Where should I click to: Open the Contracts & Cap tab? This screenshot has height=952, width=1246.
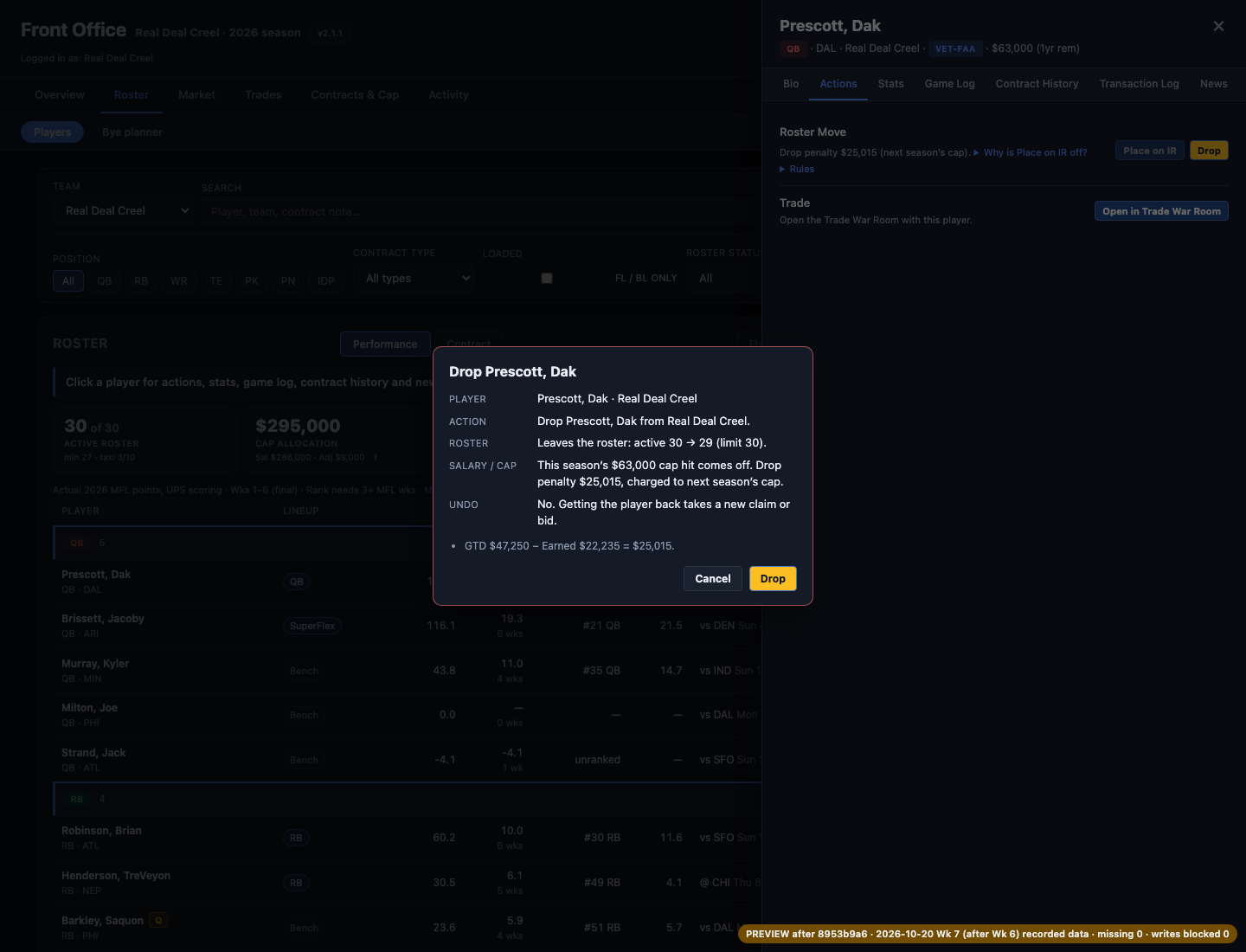pyautogui.click(x=355, y=95)
